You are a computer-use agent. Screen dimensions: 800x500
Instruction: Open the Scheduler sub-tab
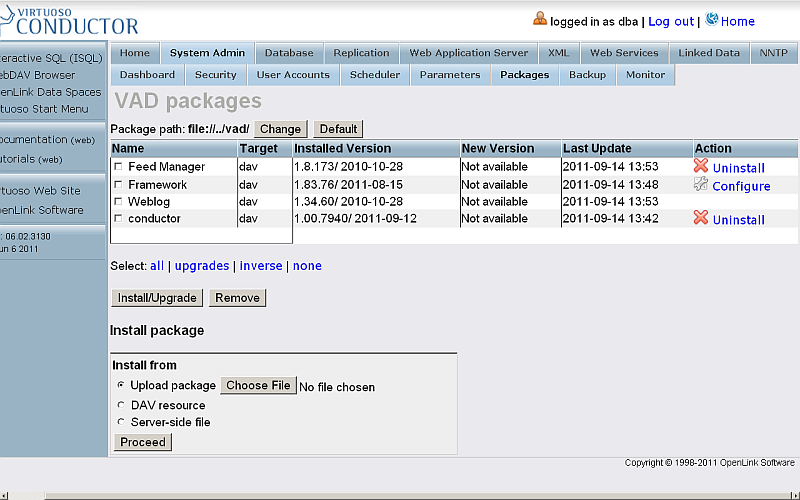pos(374,75)
